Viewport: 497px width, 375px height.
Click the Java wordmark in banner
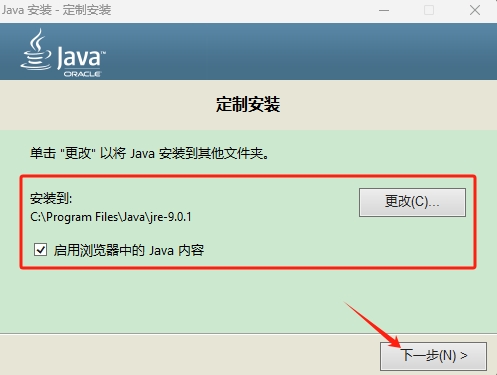(80, 58)
